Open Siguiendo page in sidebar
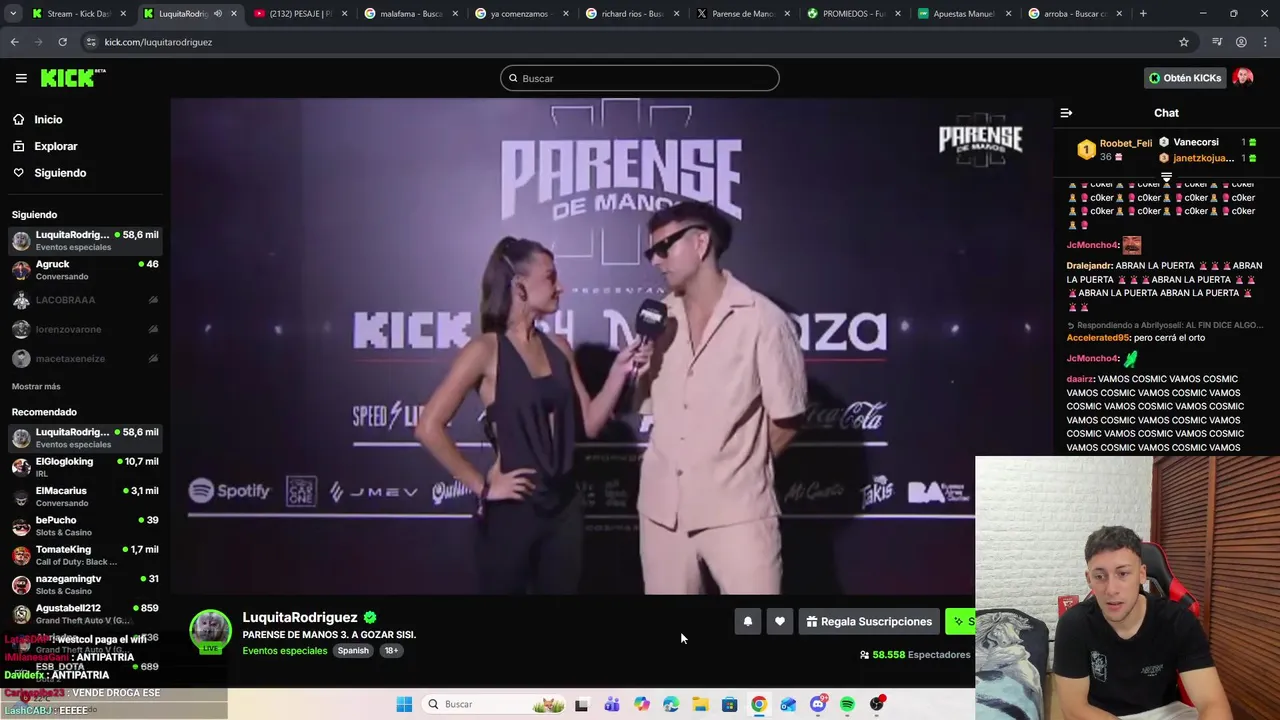The image size is (1280, 720). 60,173
